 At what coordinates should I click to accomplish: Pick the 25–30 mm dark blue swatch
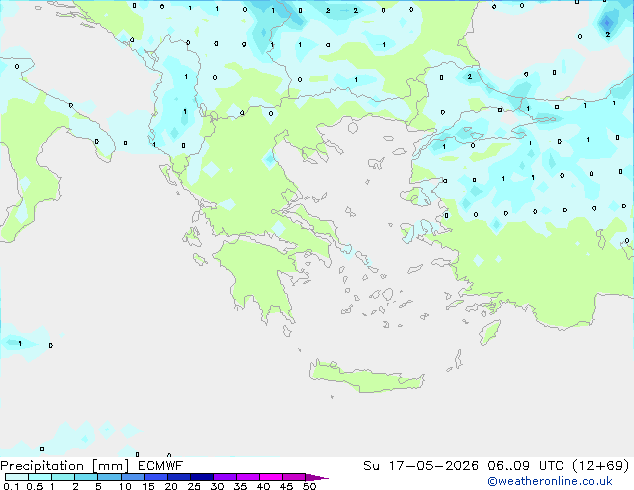tap(201, 477)
